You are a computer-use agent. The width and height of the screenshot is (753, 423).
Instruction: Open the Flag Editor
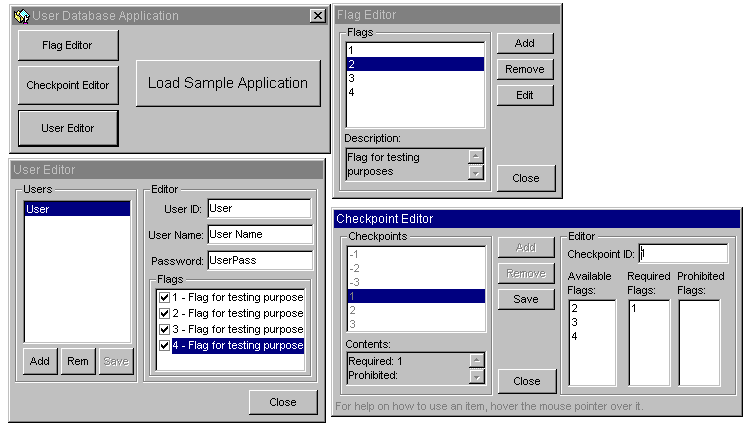click(x=68, y=45)
